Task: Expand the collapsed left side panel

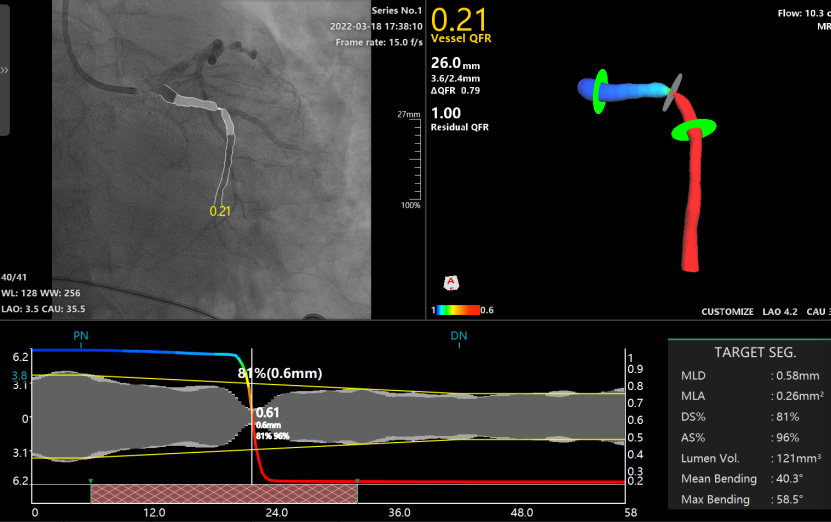Action: pyautogui.click(x=5, y=70)
